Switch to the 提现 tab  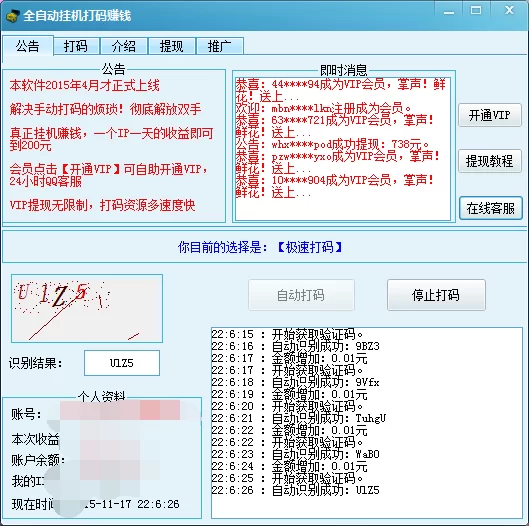(172, 46)
